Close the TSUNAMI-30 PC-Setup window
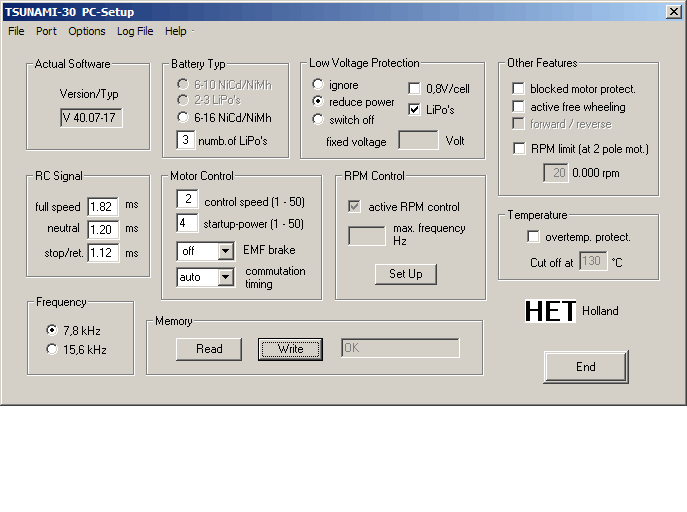 (674, 11)
